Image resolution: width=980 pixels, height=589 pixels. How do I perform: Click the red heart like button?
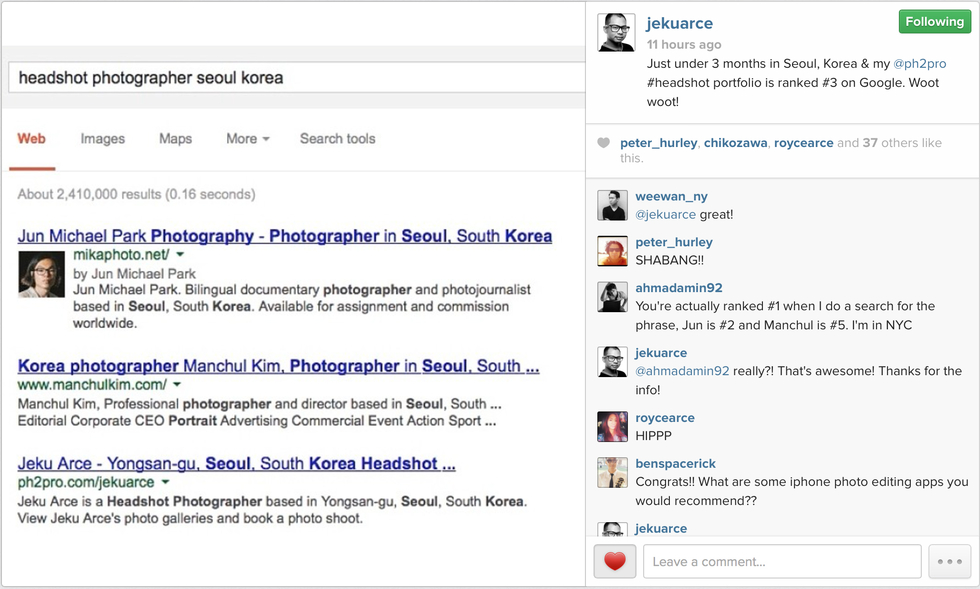pyautogui.click(x=614, y=562)
